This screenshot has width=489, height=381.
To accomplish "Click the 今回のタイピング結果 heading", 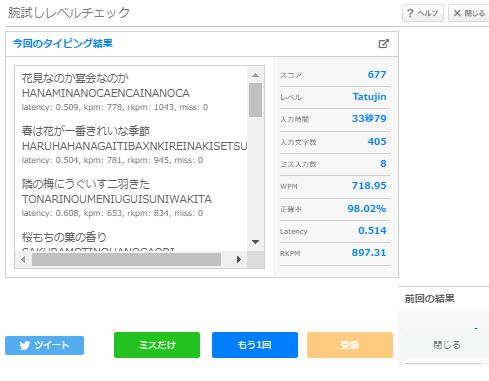I will (x=63, y=43).
